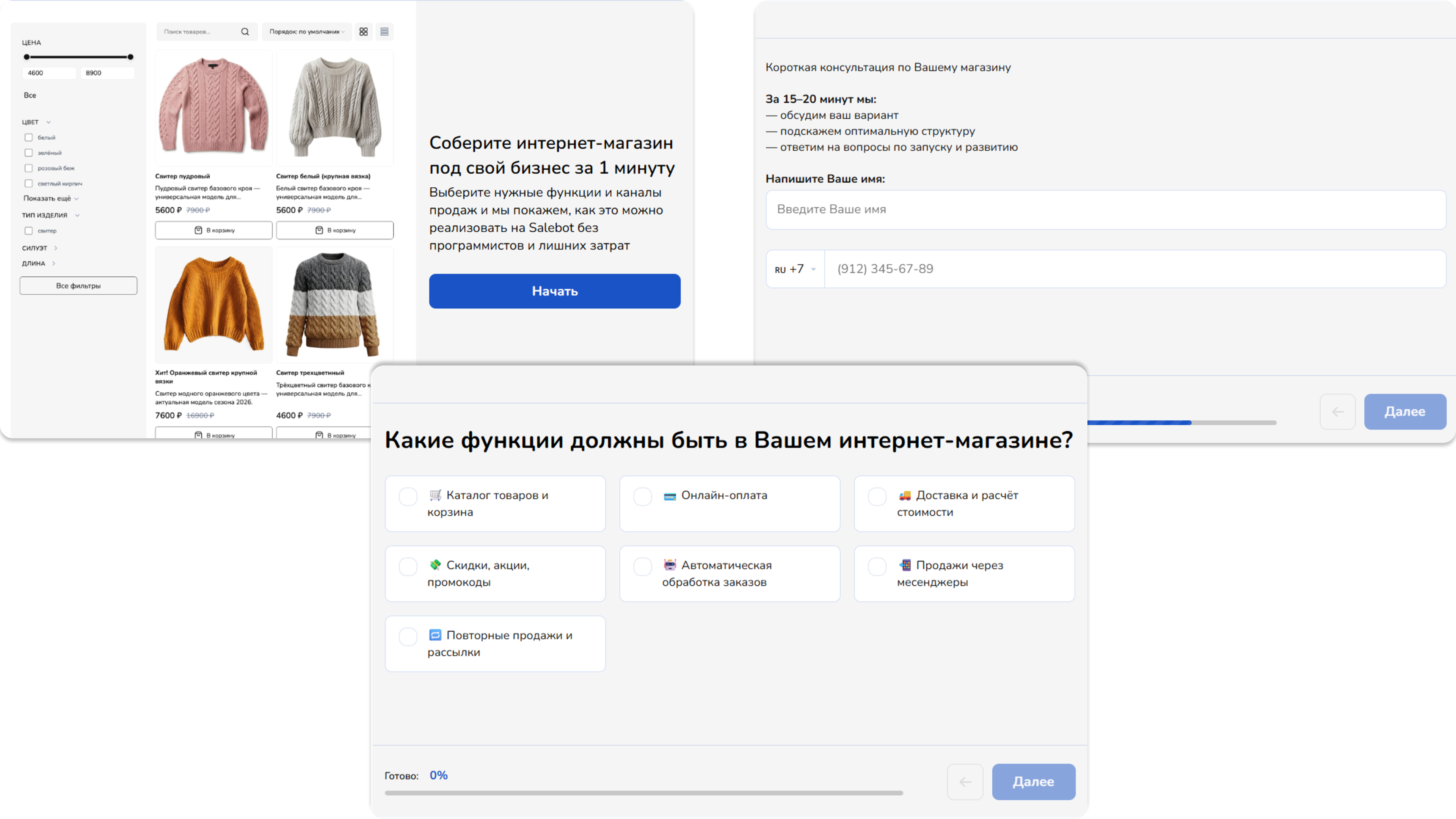Open RU +7 country code dropdown

[x=795, y=269]
